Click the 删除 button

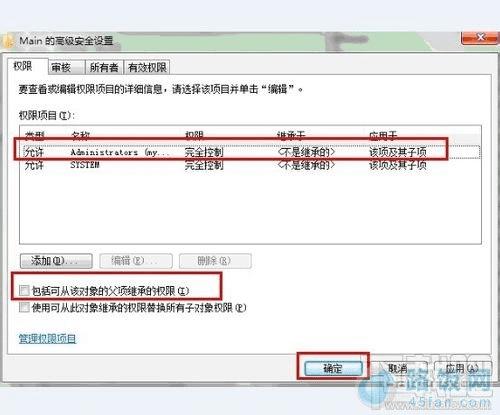(x=215, y=261)
